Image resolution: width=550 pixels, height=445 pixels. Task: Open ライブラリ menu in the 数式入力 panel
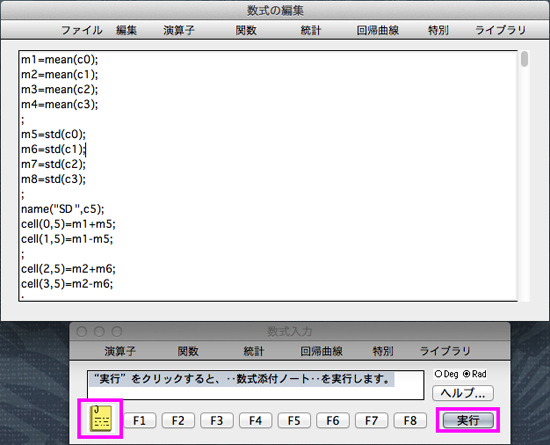pyautogui.click(x=445, y=351)
